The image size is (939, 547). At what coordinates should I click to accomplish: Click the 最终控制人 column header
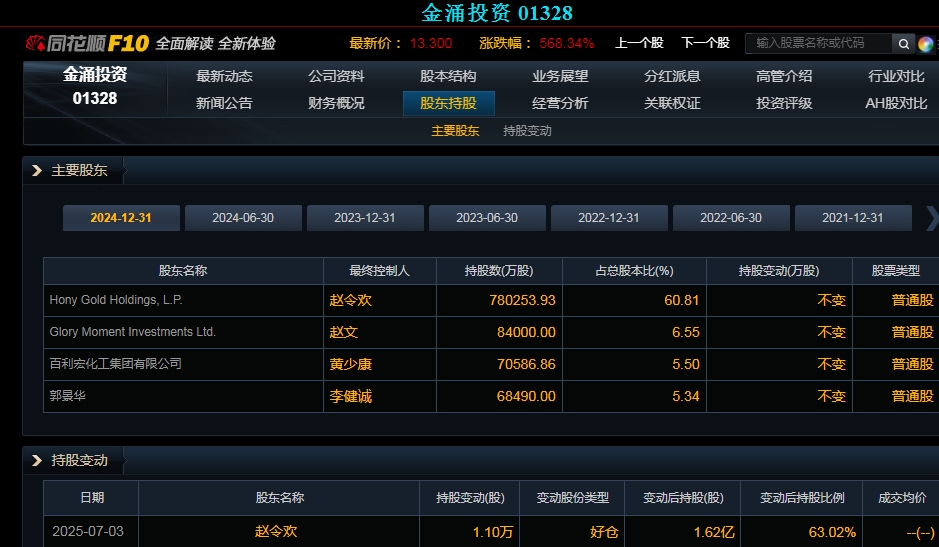[x=379, y=271]
